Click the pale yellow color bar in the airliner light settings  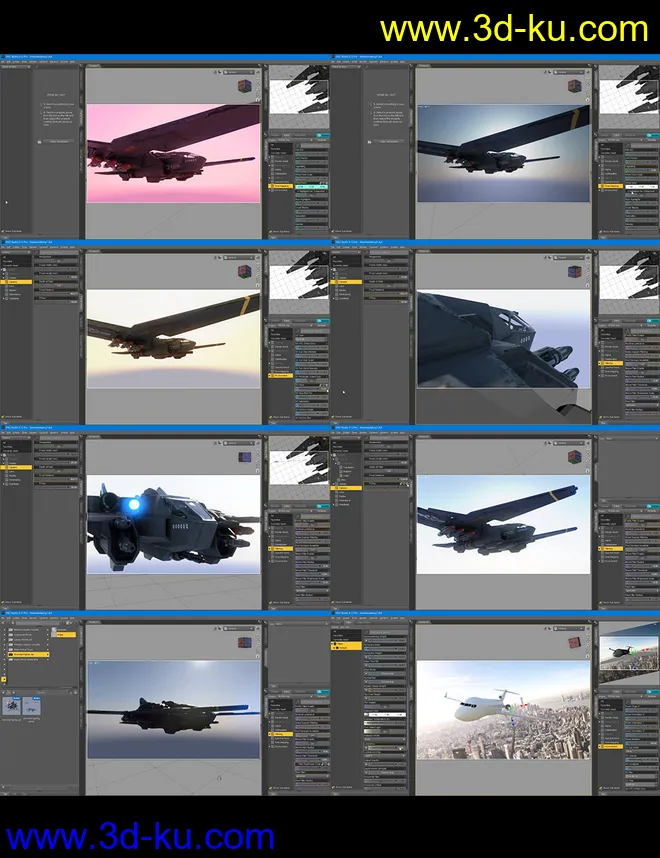(x=385, y=731)
